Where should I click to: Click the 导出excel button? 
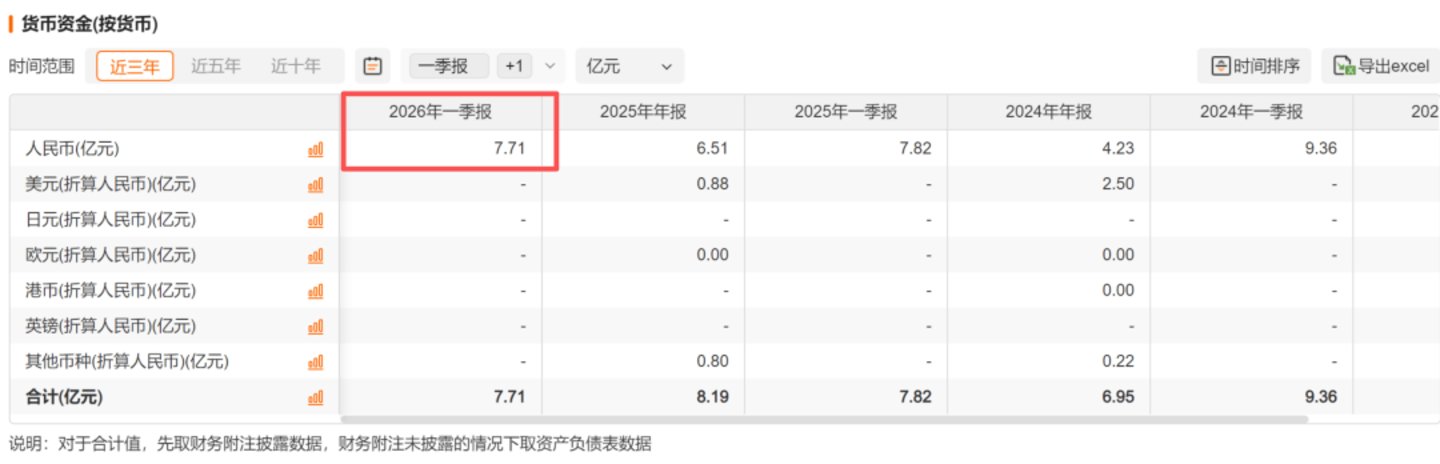(1381, 66)
